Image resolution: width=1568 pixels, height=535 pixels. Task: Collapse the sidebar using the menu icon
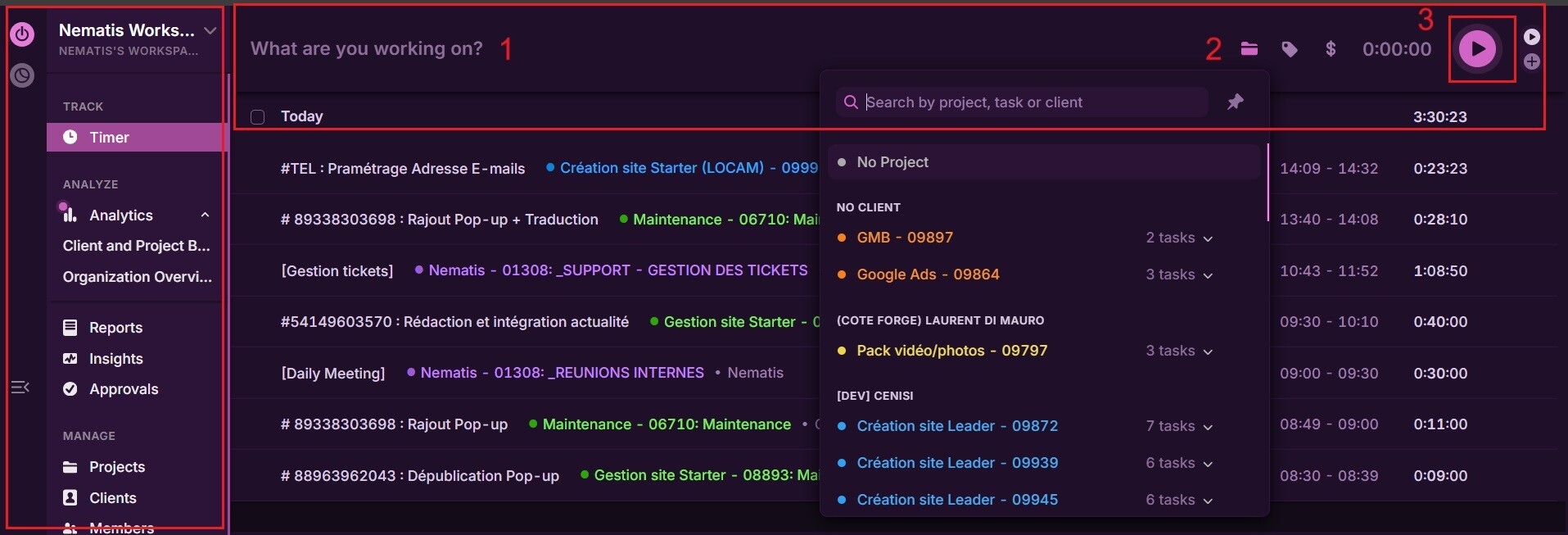(20, 387)
